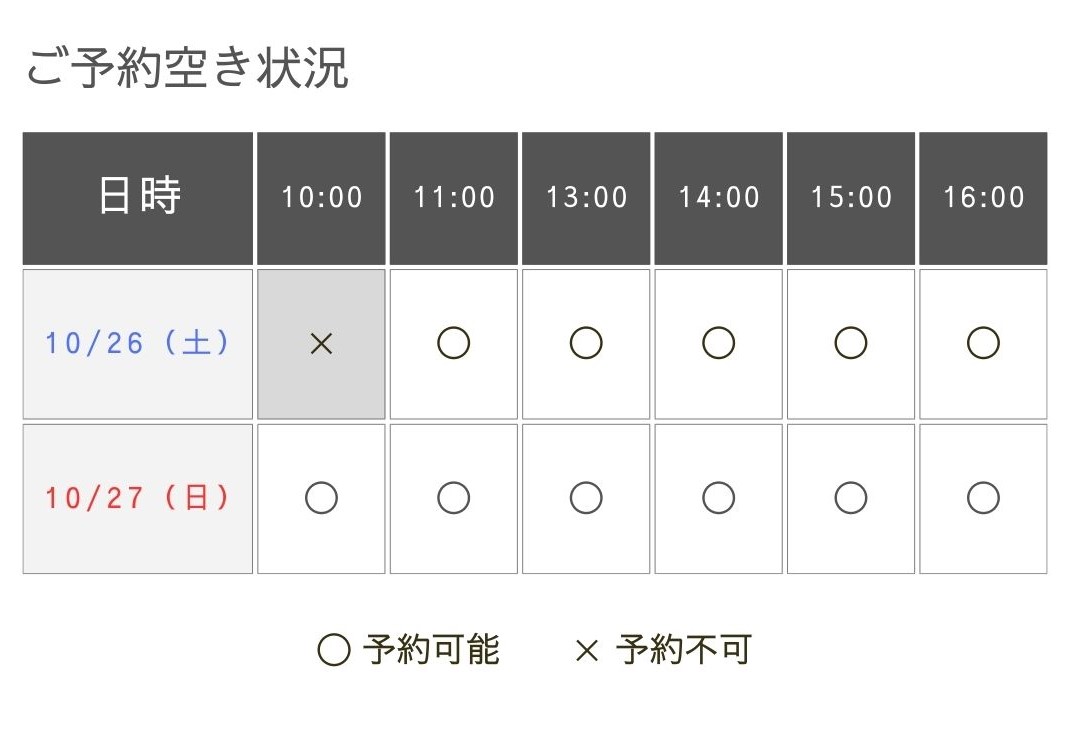Pick the 10/27 13:00 open circle
Viewport: 1069px width, 747px height.
(586, 498)
